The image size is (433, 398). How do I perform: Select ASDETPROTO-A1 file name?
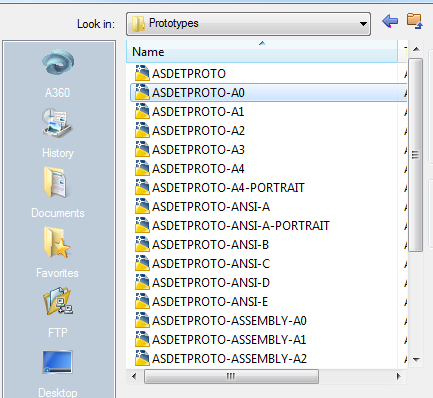click(198, 112)
